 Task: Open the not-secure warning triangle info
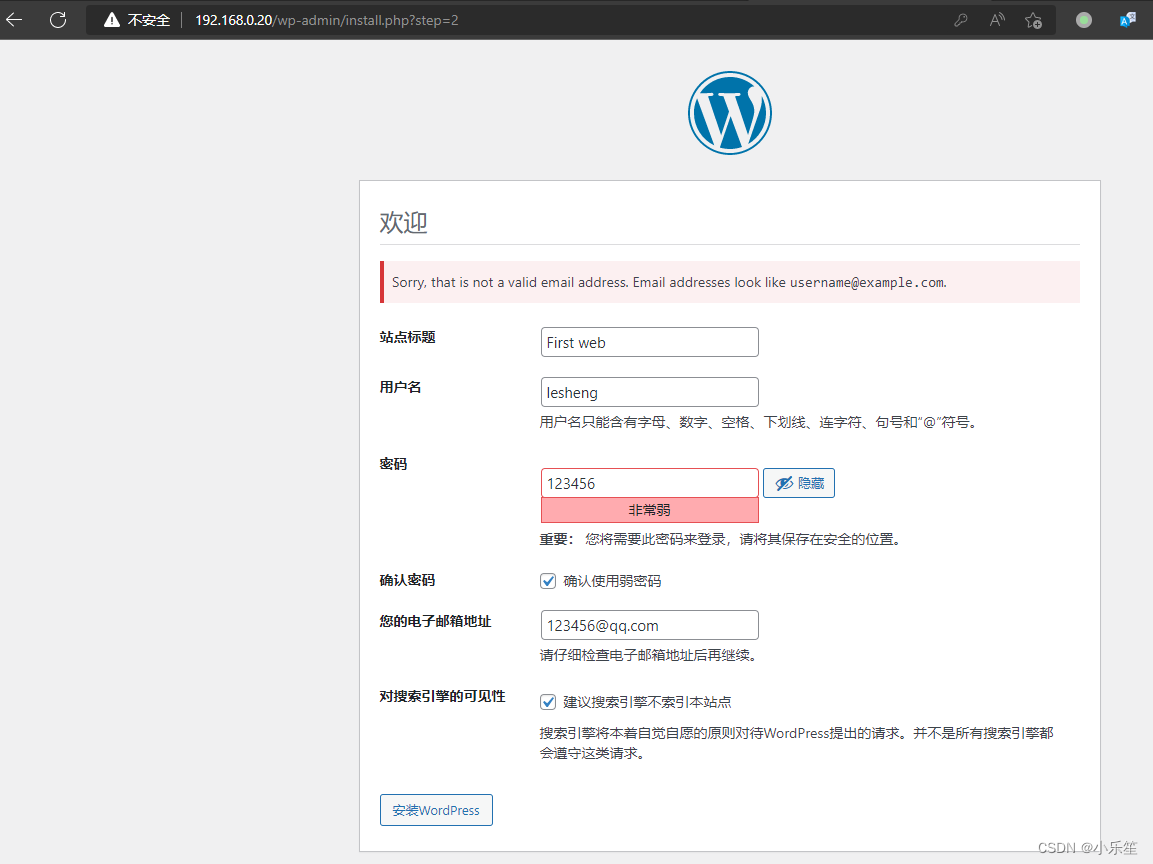point(112,20)
